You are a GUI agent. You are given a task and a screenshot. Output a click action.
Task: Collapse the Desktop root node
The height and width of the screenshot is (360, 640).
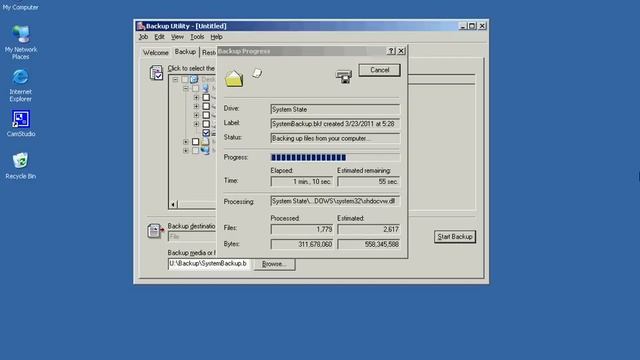(175, 79)
